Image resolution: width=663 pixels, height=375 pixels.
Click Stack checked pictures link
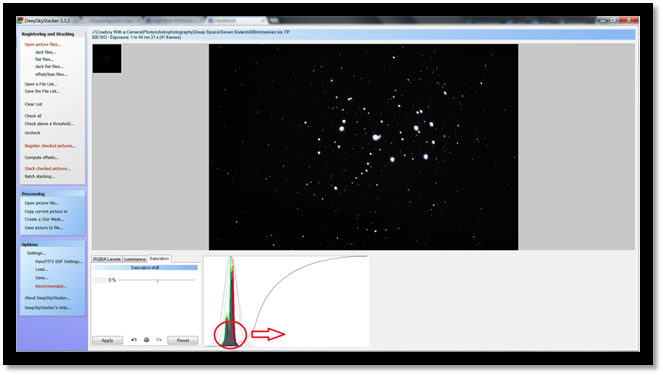coord(48,169)
